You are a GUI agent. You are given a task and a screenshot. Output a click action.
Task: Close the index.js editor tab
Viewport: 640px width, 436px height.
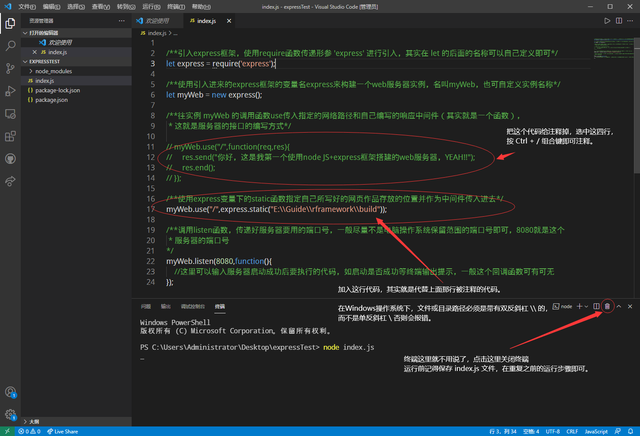click(229, 21)
